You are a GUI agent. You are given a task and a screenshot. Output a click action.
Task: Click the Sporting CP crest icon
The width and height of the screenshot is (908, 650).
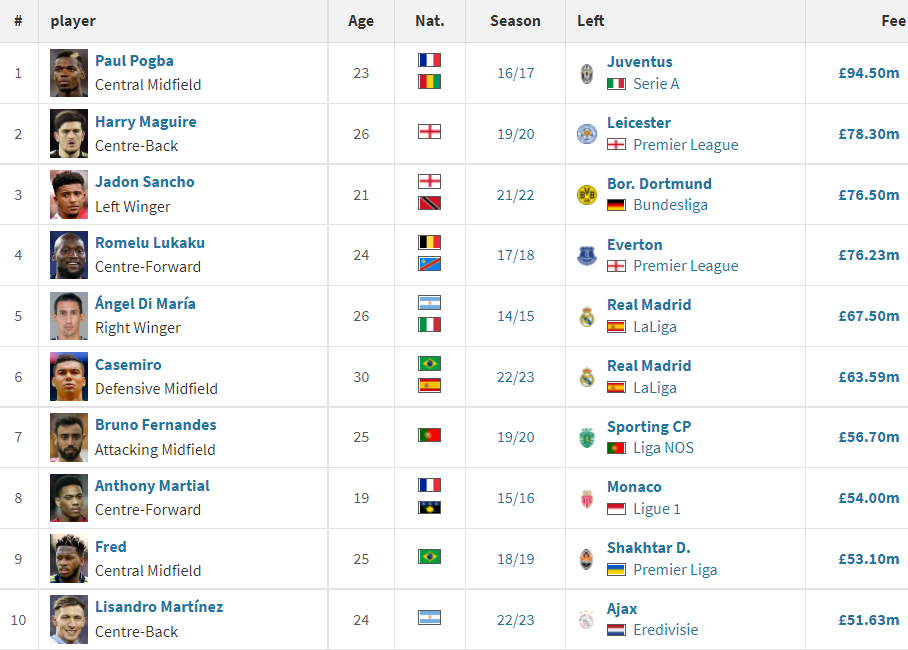click(587, 438)
